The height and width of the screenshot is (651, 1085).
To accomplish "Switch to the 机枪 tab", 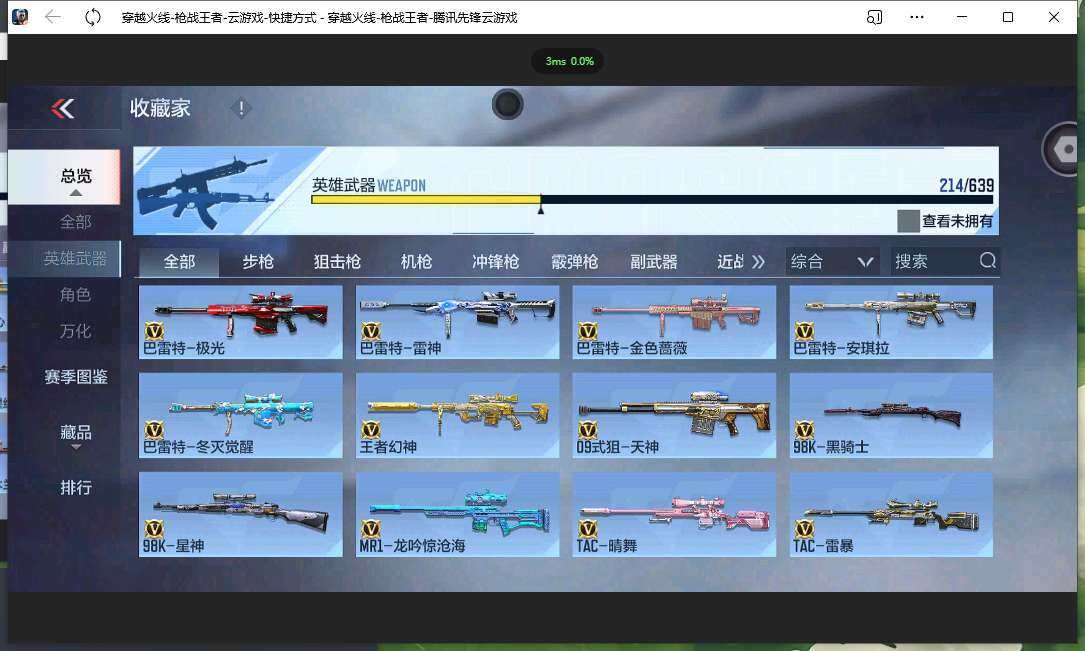I will point(416,262).
